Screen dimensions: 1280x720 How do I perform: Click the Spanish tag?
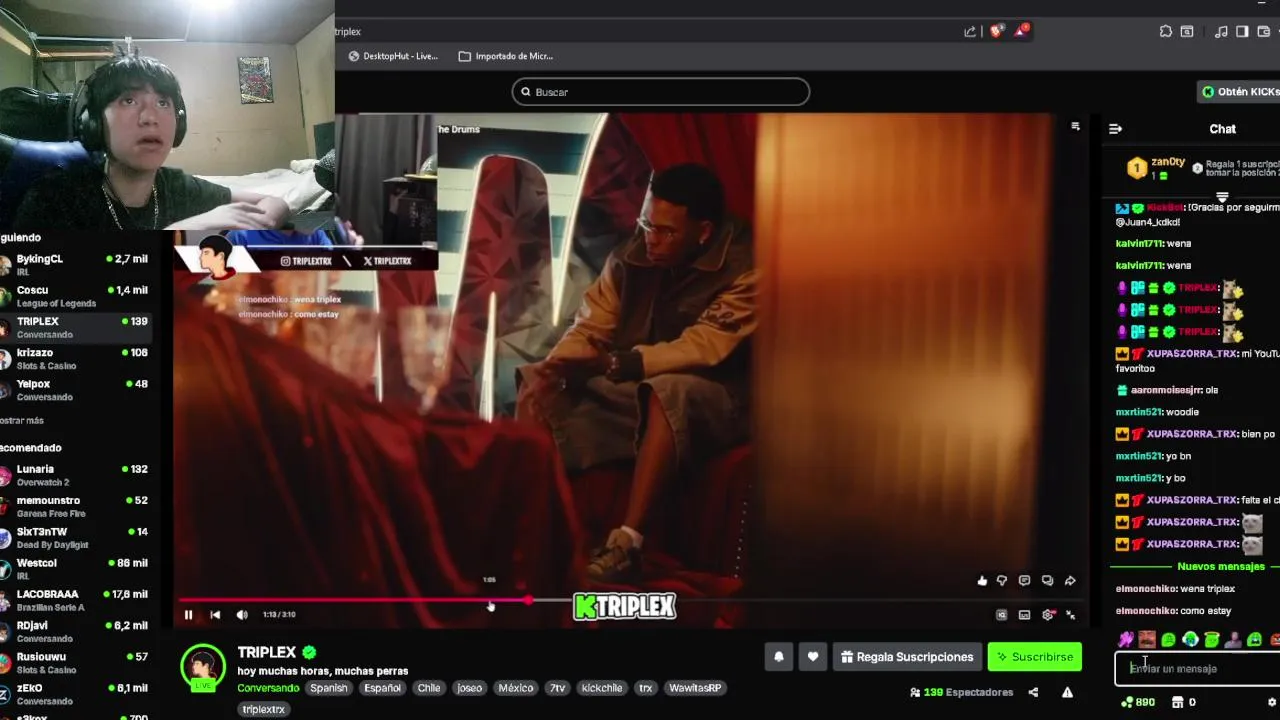point(328,688)
